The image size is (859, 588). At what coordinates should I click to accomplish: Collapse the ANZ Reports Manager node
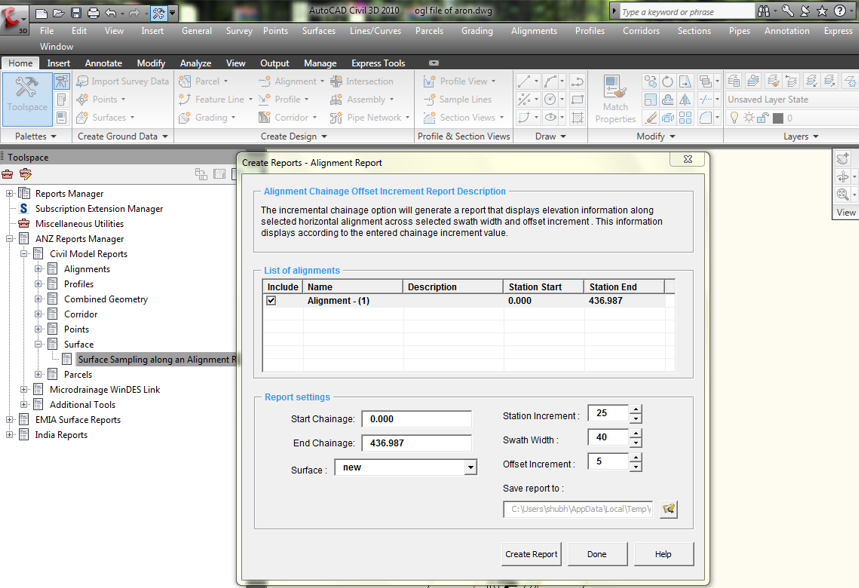(9, 238)
